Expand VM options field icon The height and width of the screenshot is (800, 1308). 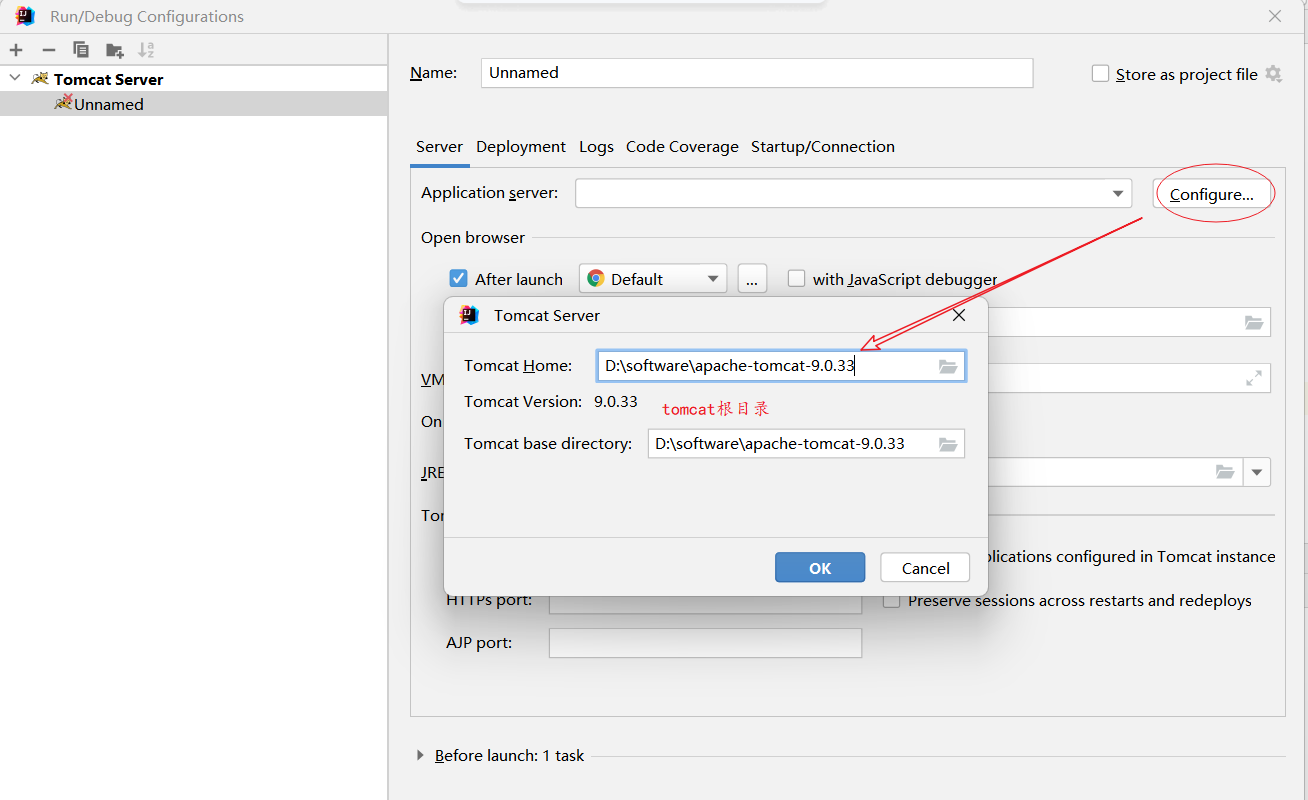(x=1254, y=378)
